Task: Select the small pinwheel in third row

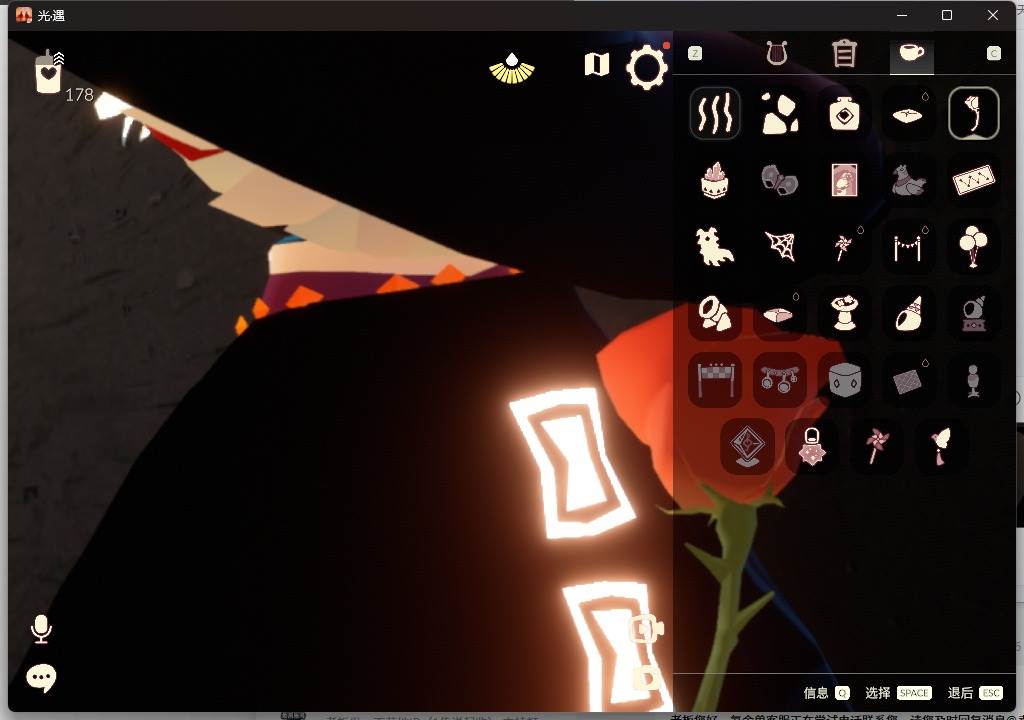Action: [844, 246]
